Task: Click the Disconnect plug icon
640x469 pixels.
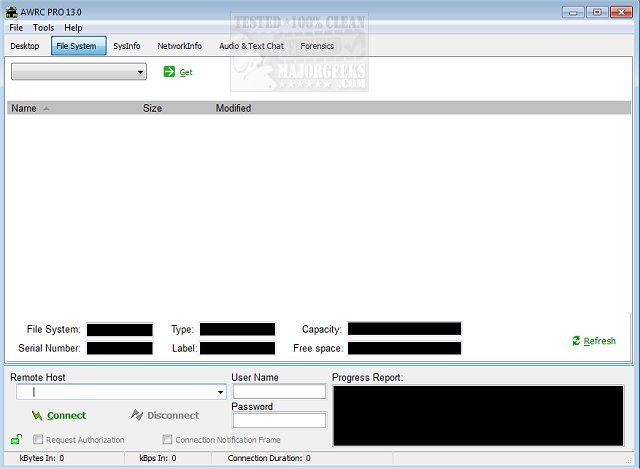Action: point(137,415)
